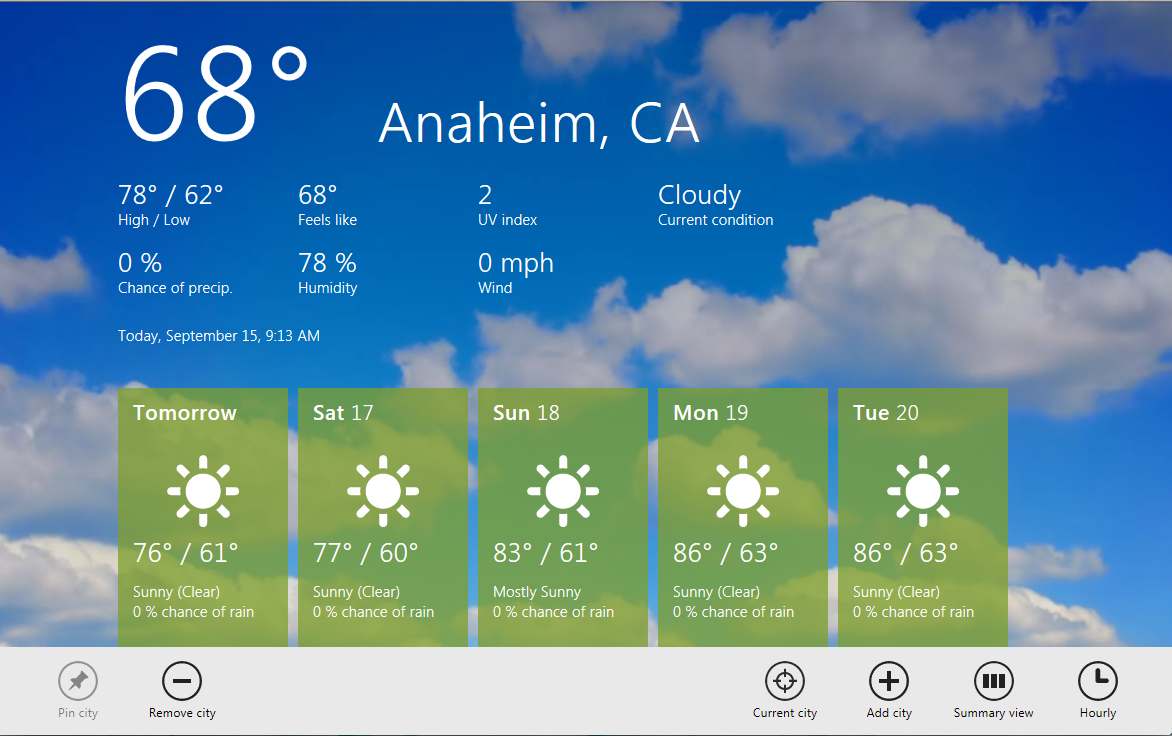Open the Sun 18 Mostly Sunny description
1172x736 pixels.
[537, 592]
